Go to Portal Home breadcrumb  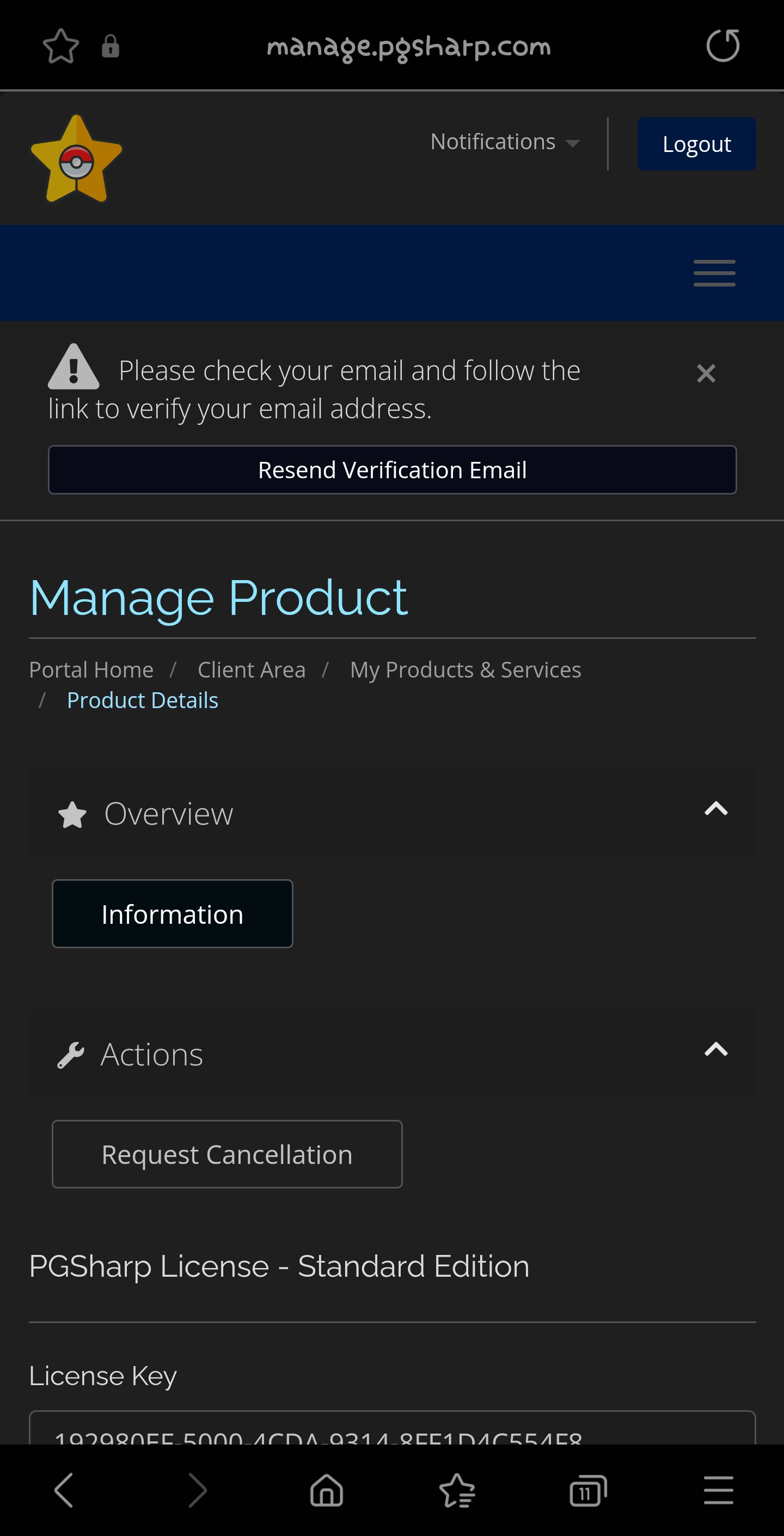[x=91, y=669]
